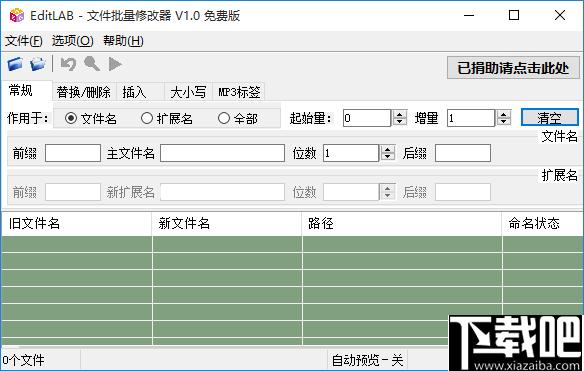Click the EditLAB app icon in title bar

(x=16, y=16)
